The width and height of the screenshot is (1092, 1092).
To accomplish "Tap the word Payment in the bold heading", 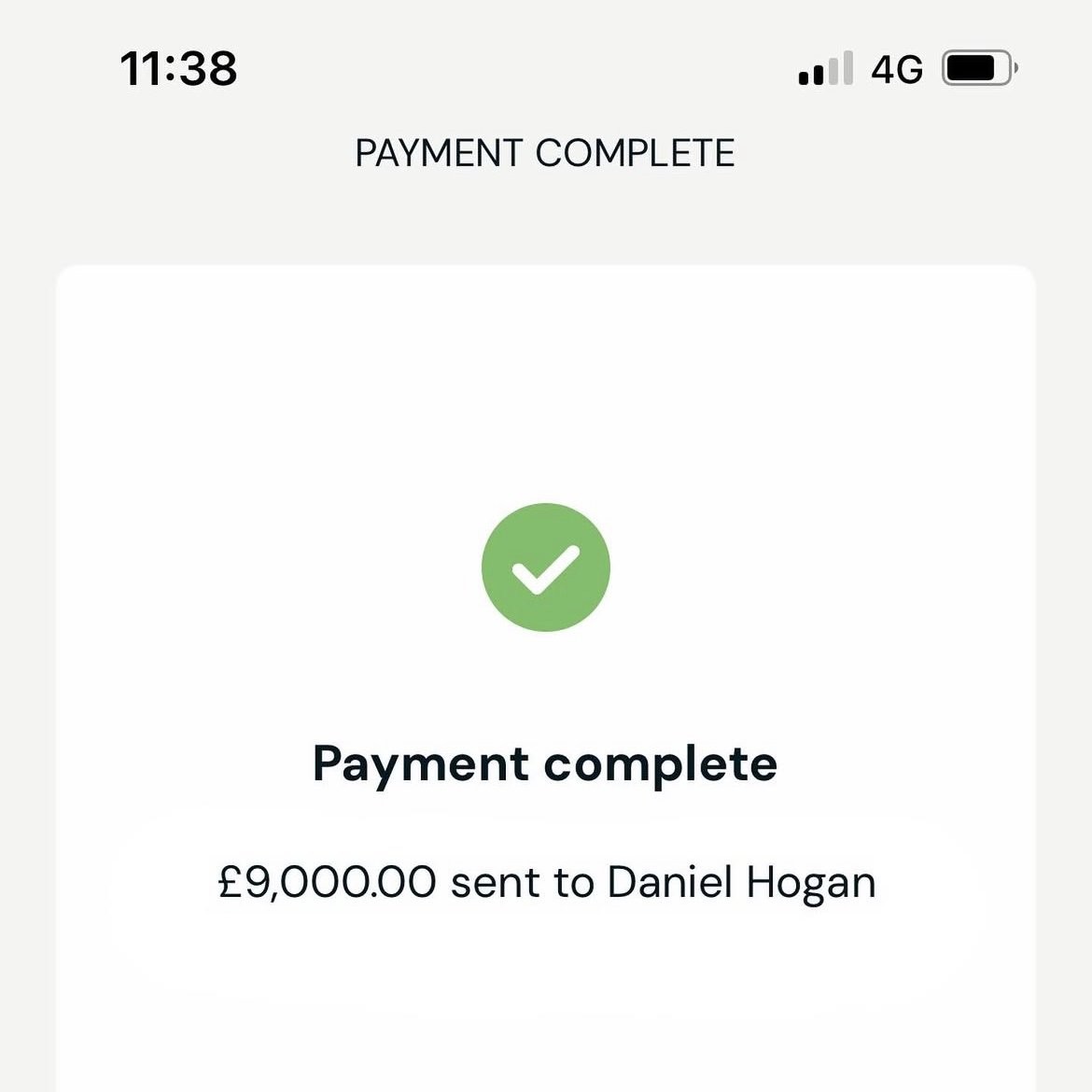I will click(421, 764).
